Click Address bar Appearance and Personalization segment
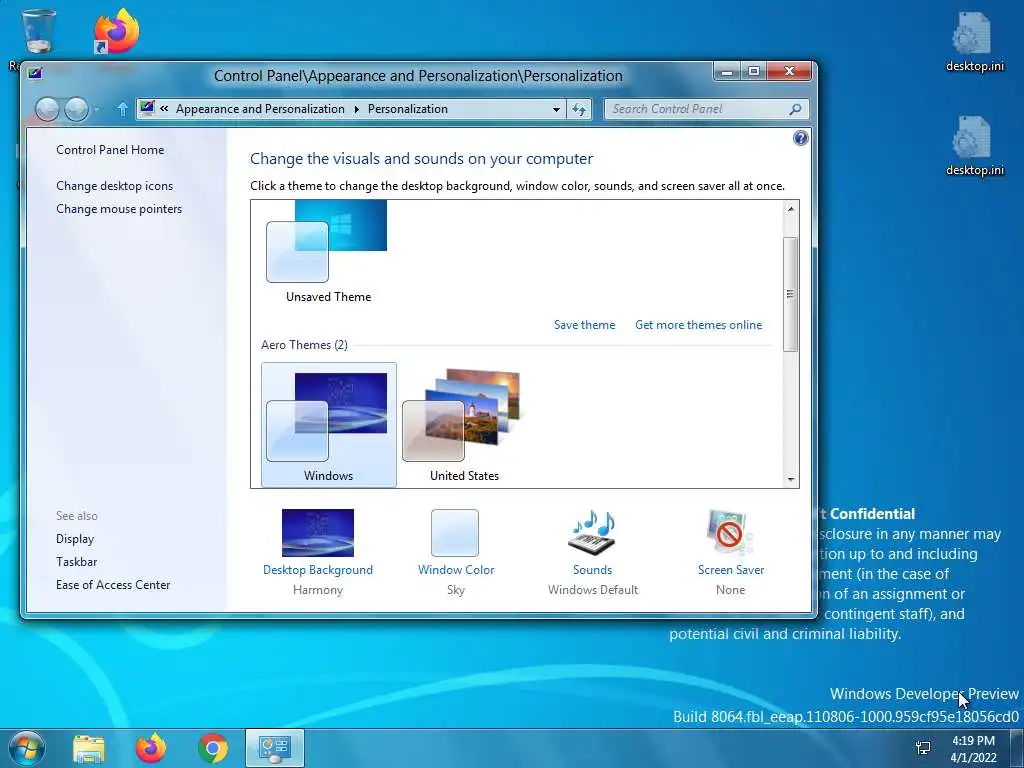 260,109
